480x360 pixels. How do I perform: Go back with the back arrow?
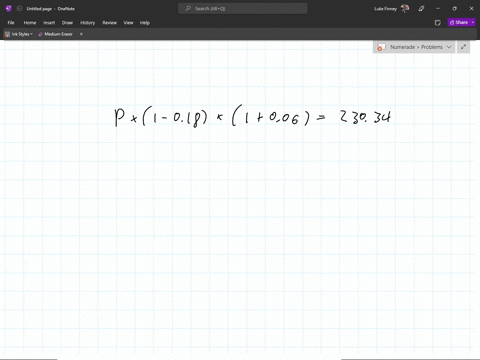[x=19, y=9]
